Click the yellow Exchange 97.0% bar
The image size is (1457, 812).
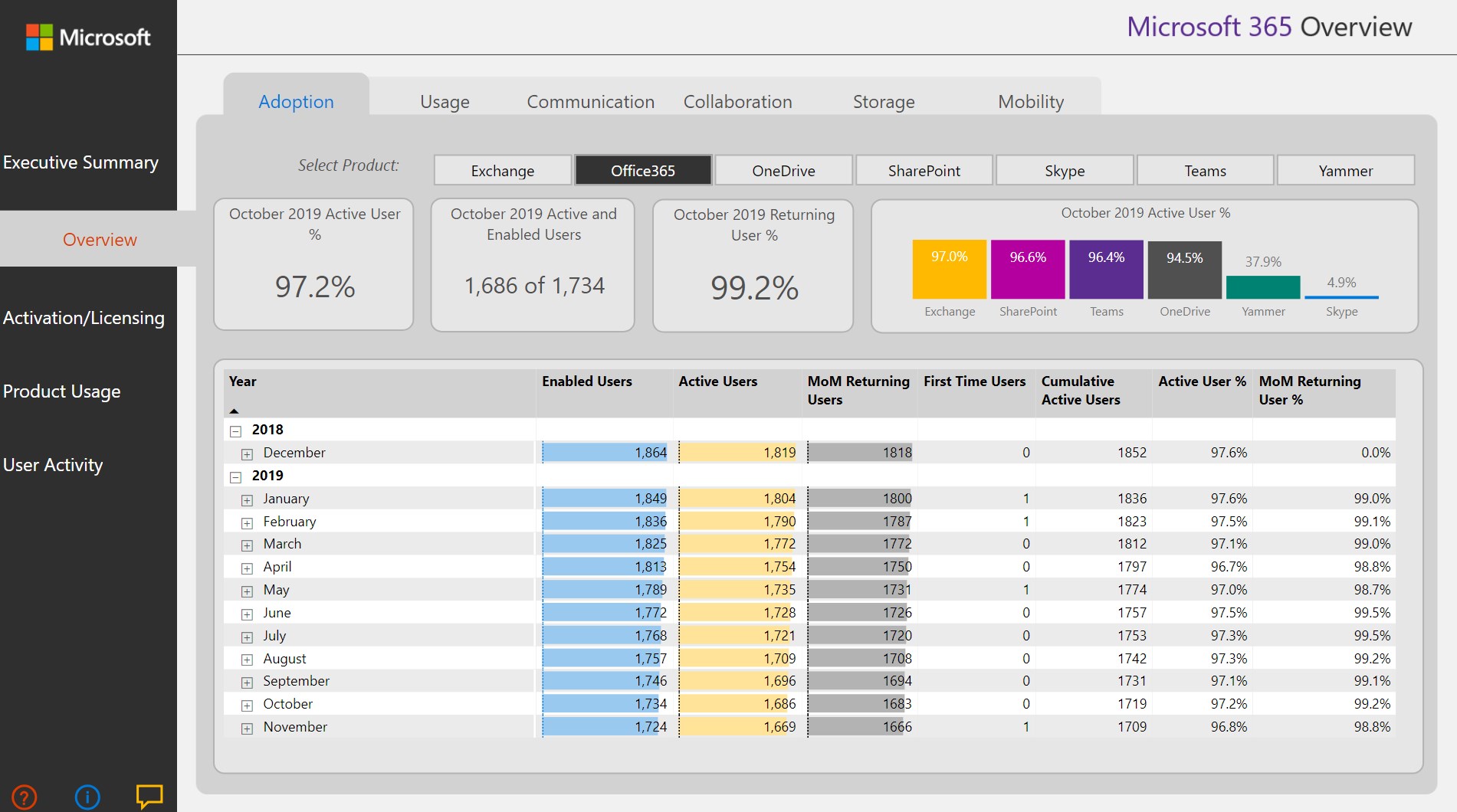(x=949, y=270)
